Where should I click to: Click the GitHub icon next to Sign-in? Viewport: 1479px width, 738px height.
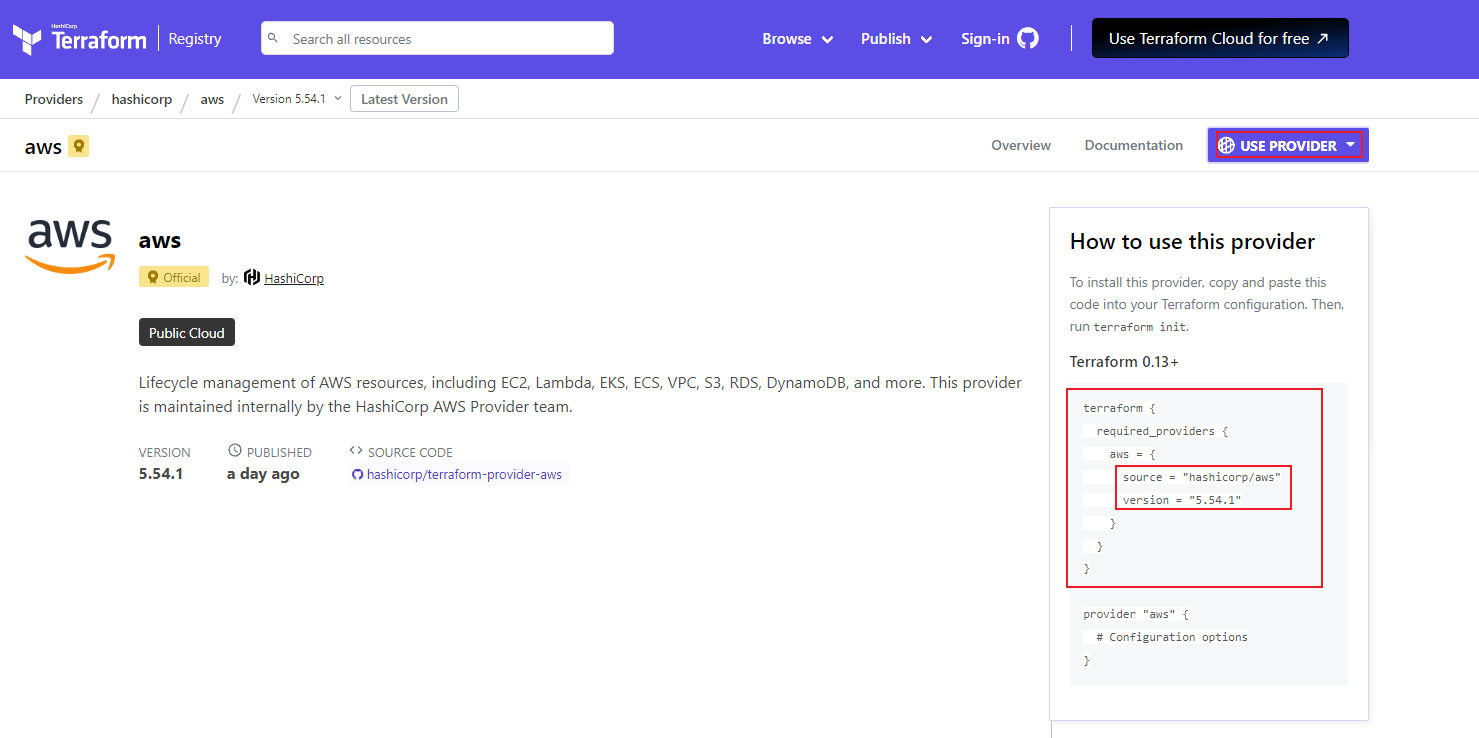[1028, 39]
